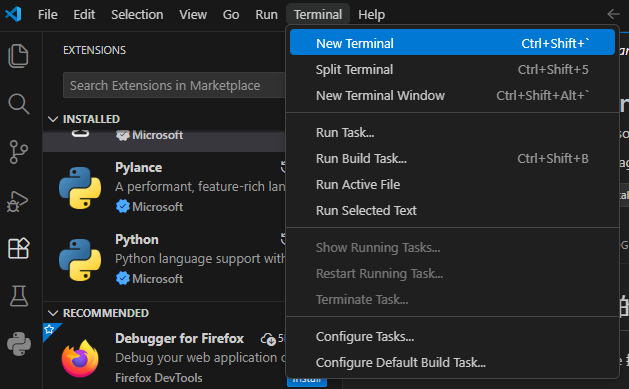Screen dimensions: 629x389
Task: Click 'Python language support' description
Action: pos(200,259)
